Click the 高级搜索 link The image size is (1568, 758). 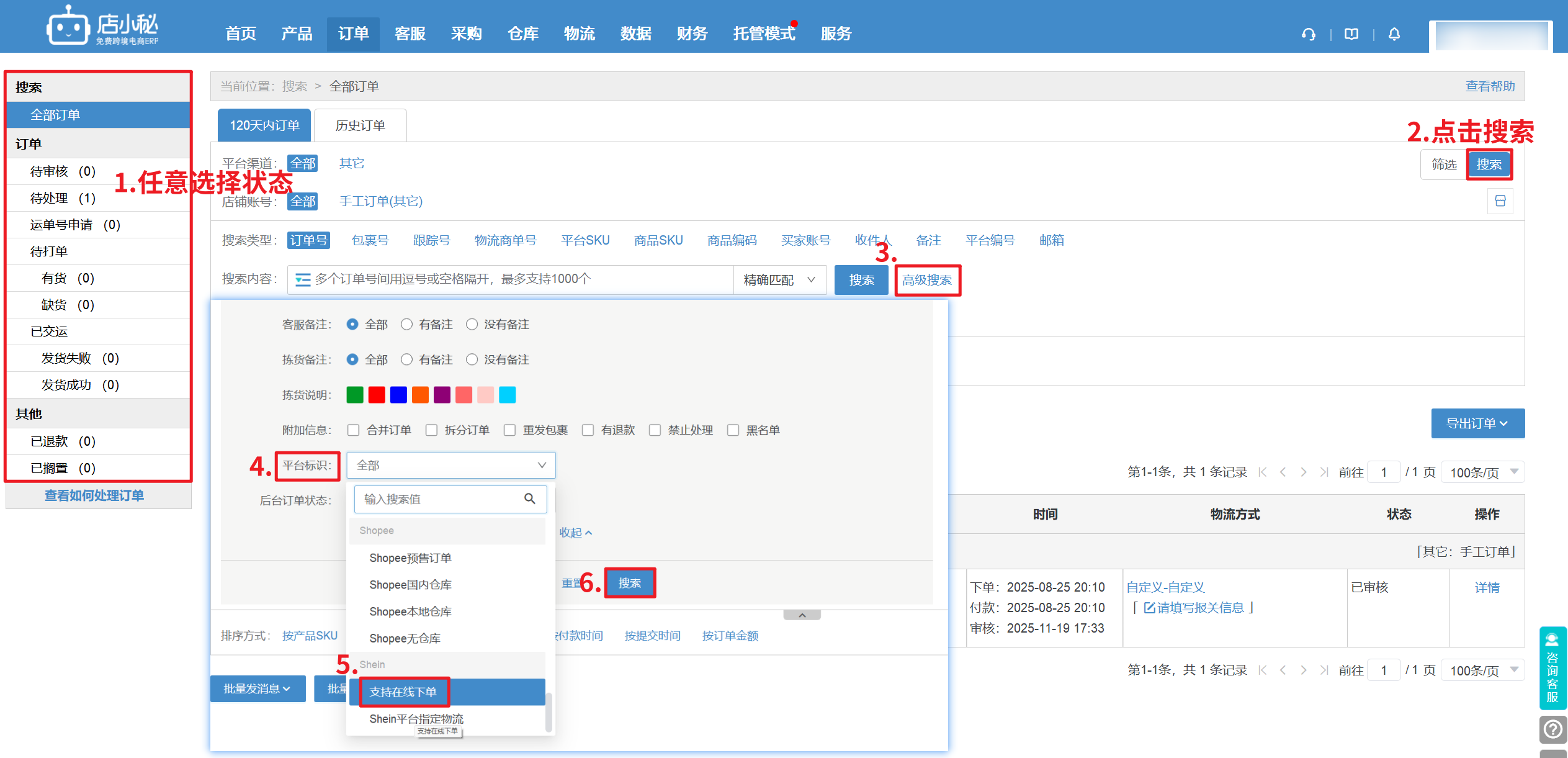point(927,280)
